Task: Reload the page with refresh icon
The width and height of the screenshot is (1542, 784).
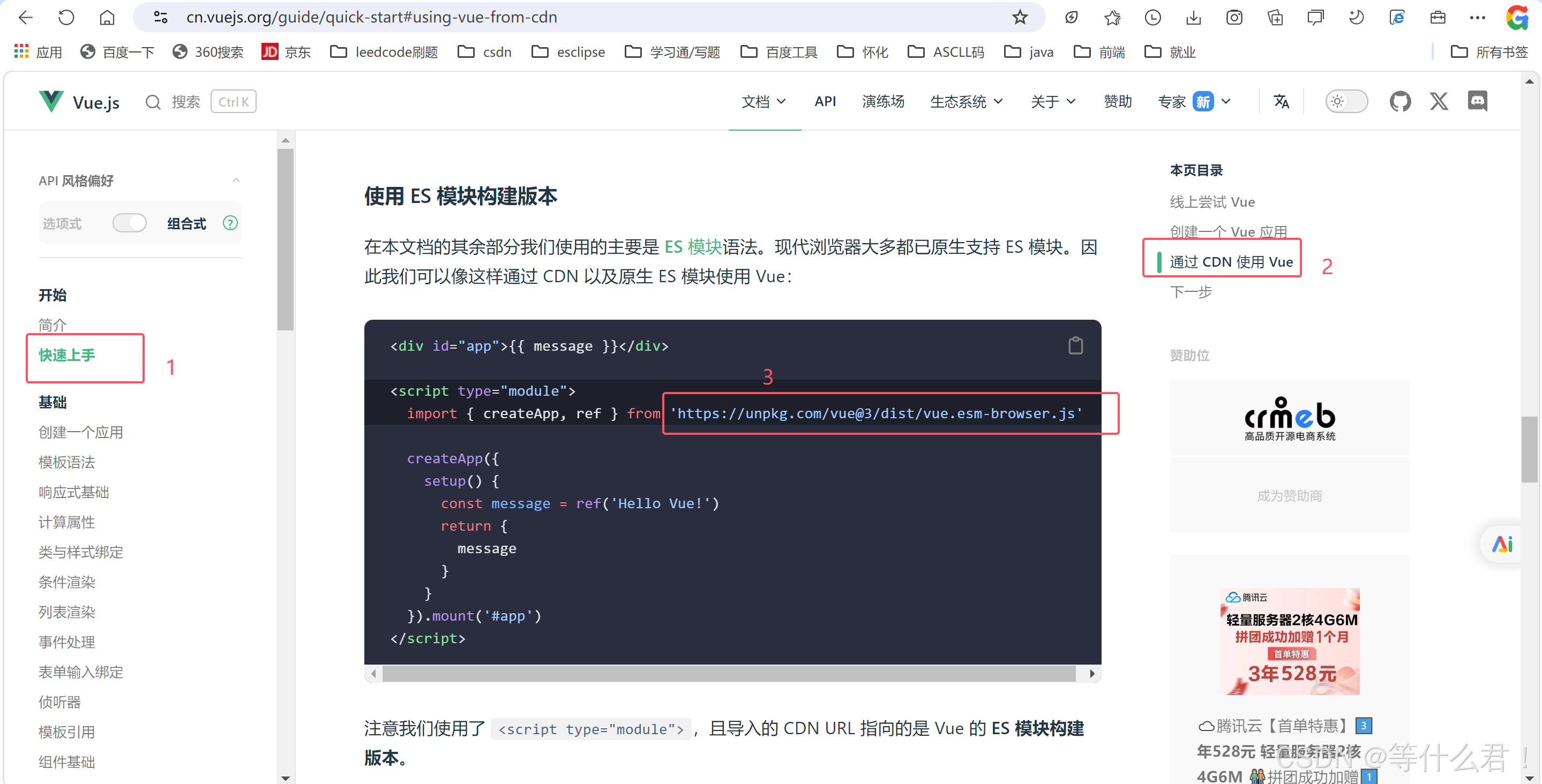Action: (x=66, y=17)
